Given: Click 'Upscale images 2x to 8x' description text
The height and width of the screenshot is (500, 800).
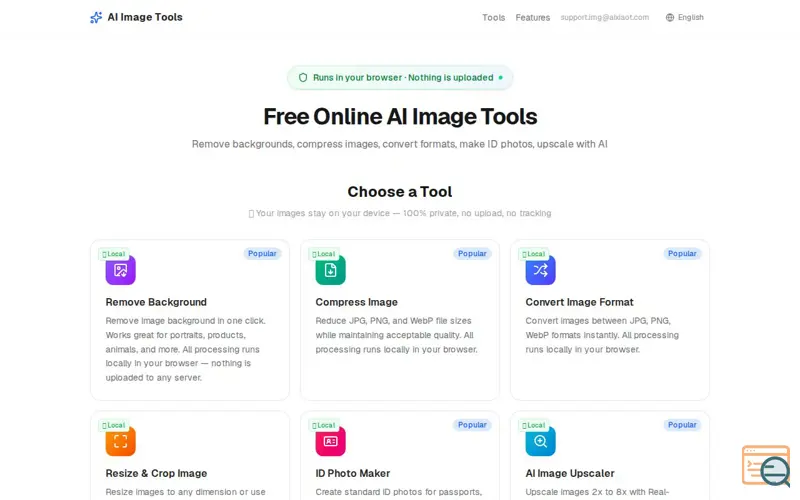Looking at the screenshot, I should [597, 492].
